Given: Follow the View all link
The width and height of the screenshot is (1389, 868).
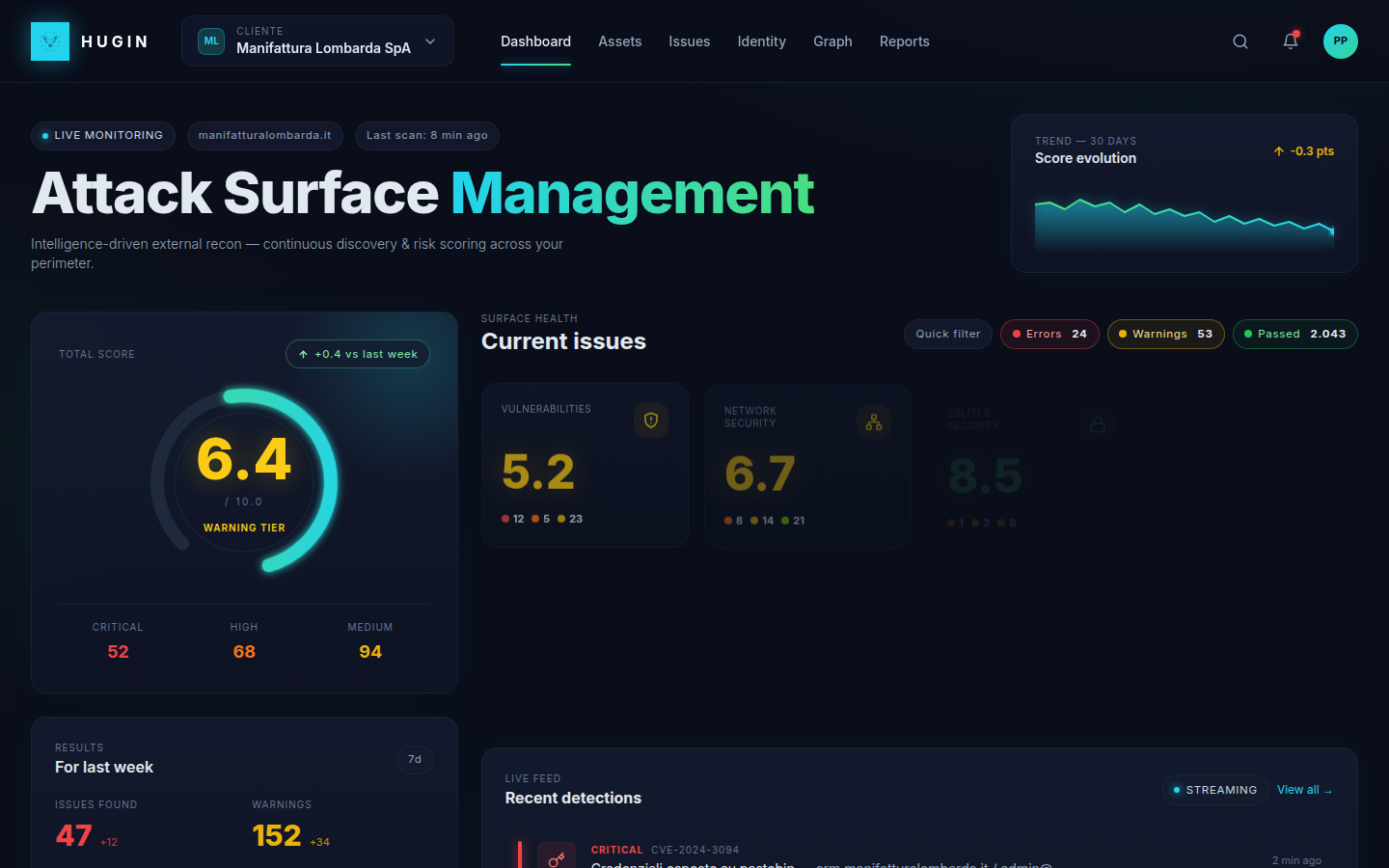Looking at the screenshot, I should (x=1304, y=790).
